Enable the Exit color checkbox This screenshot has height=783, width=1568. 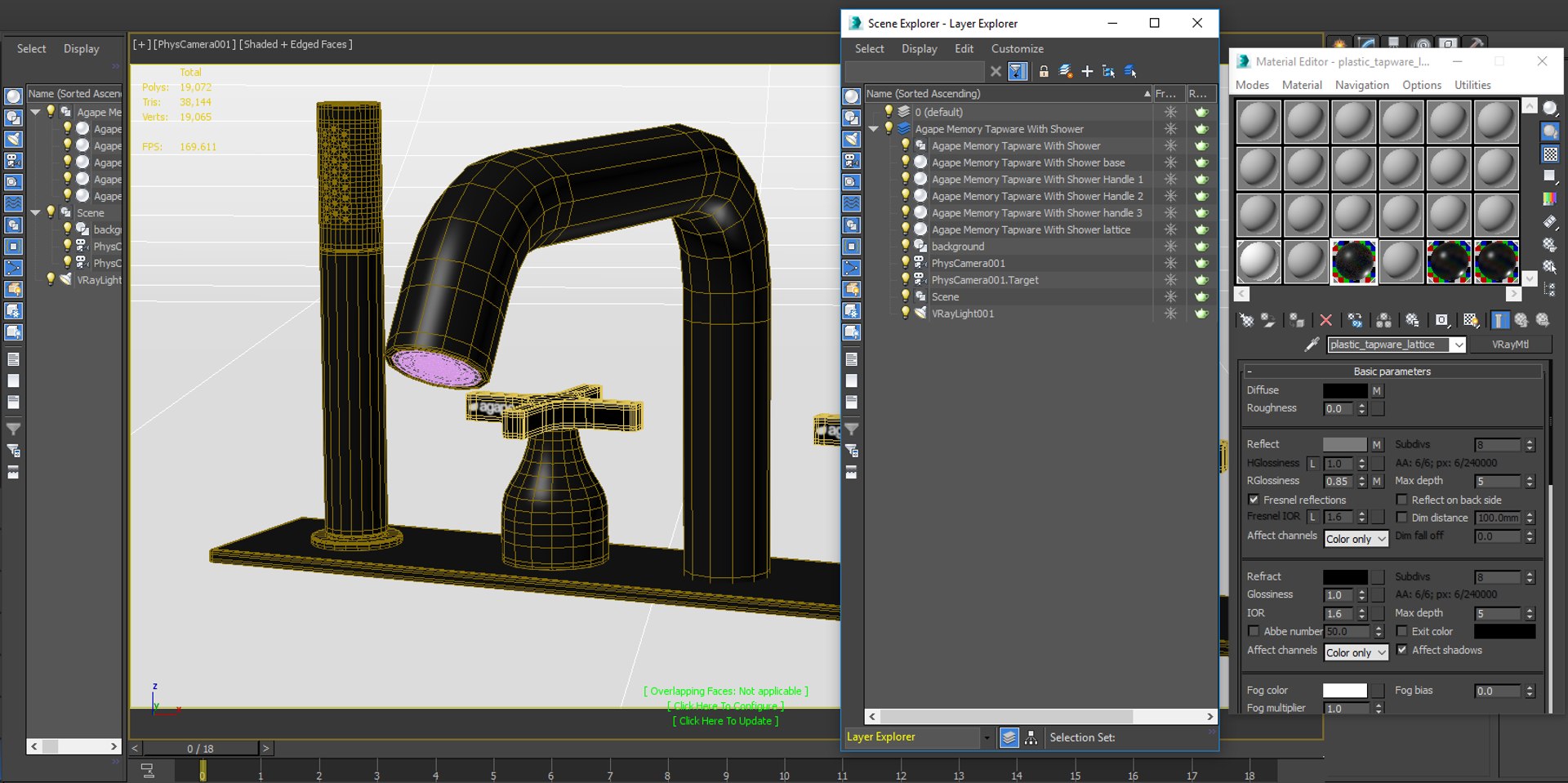pyautogui.click(x=1401, y=631)
